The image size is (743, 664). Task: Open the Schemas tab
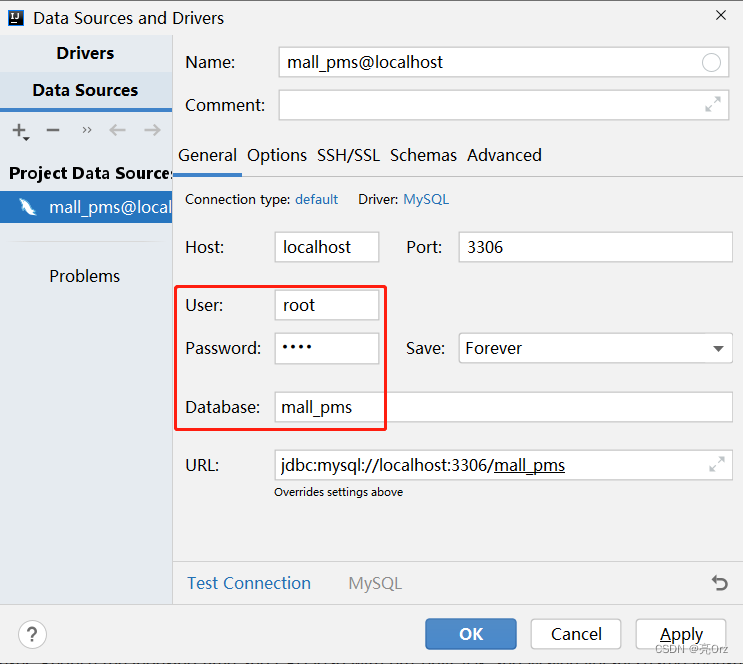pyautogui.click(x=423, y=155)
